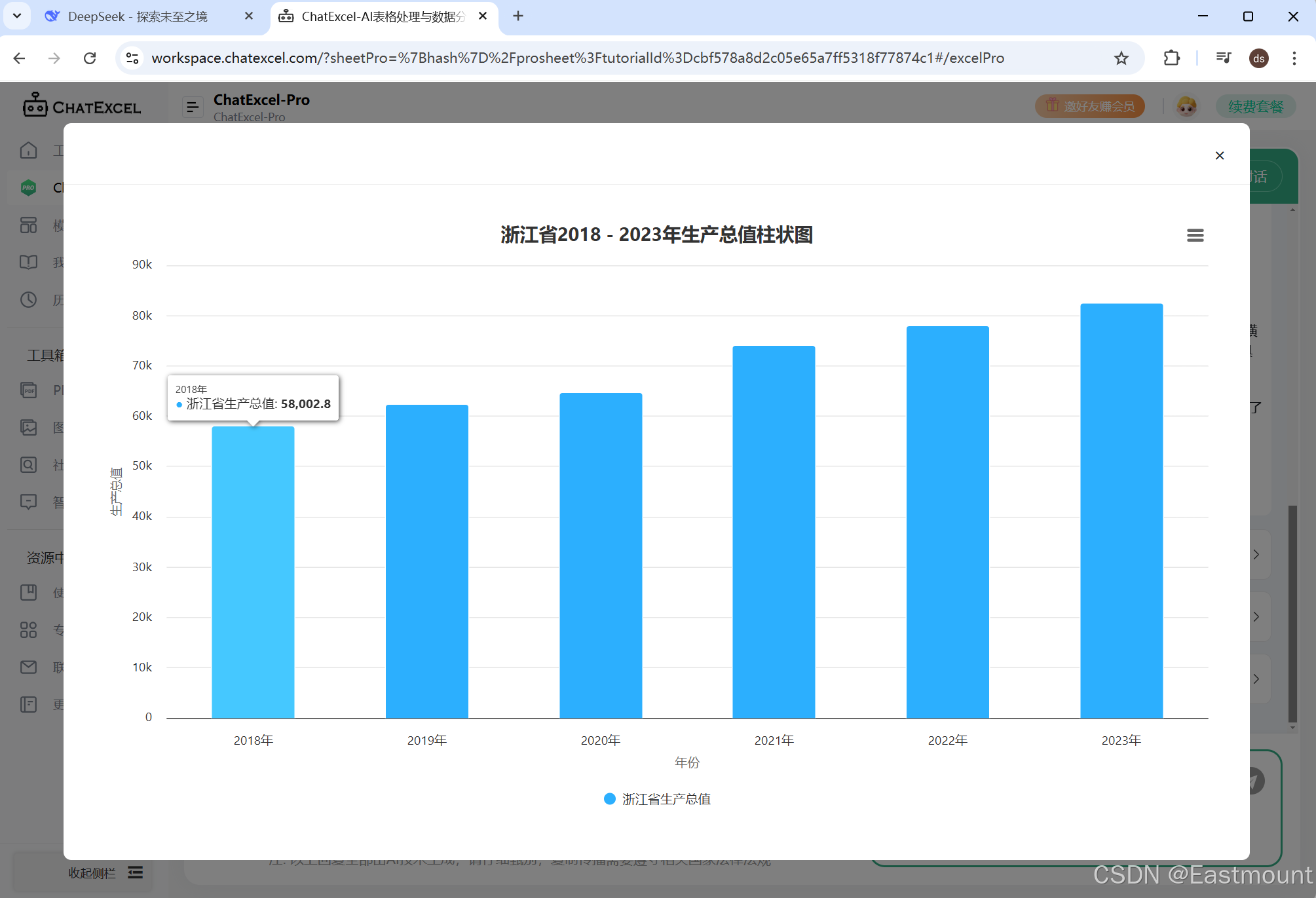Close the ChatExcel browser tab
This screenshot has height=898, width=1316.
(483, 16)
